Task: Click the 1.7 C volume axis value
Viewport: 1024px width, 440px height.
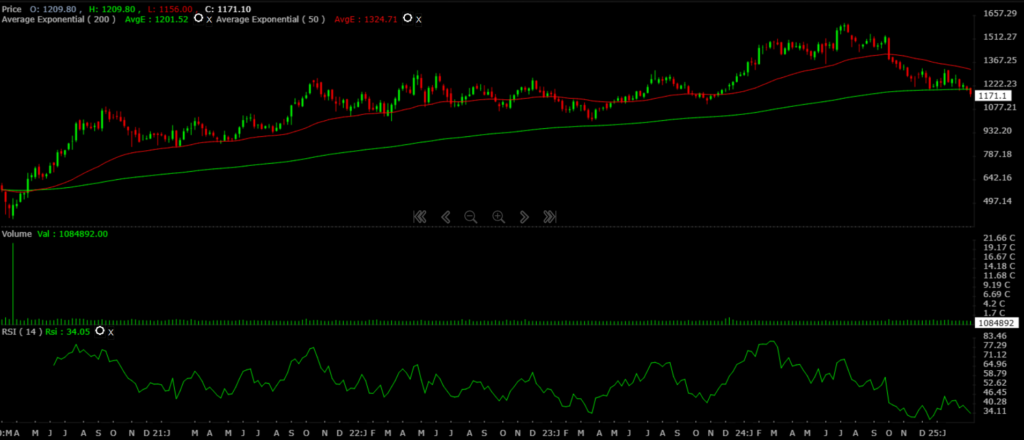Action: click(995, 313)
